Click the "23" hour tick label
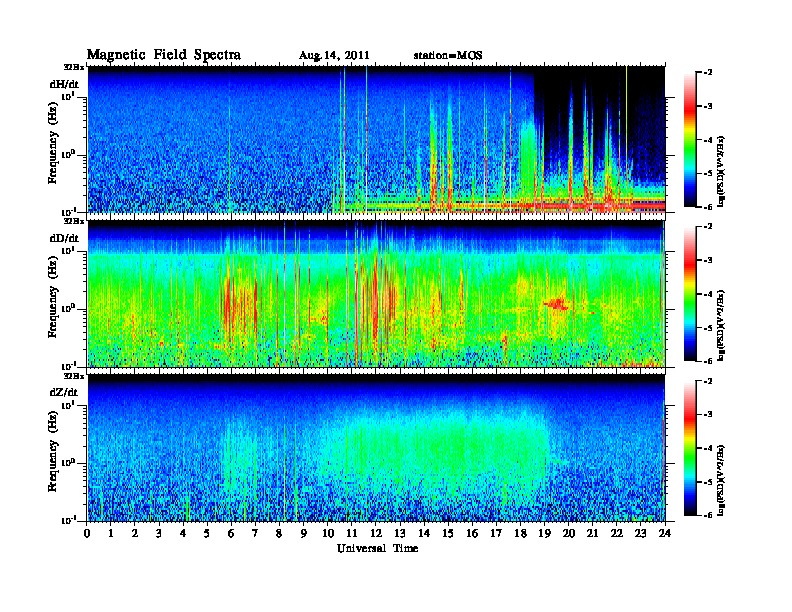 pos(640,534)
